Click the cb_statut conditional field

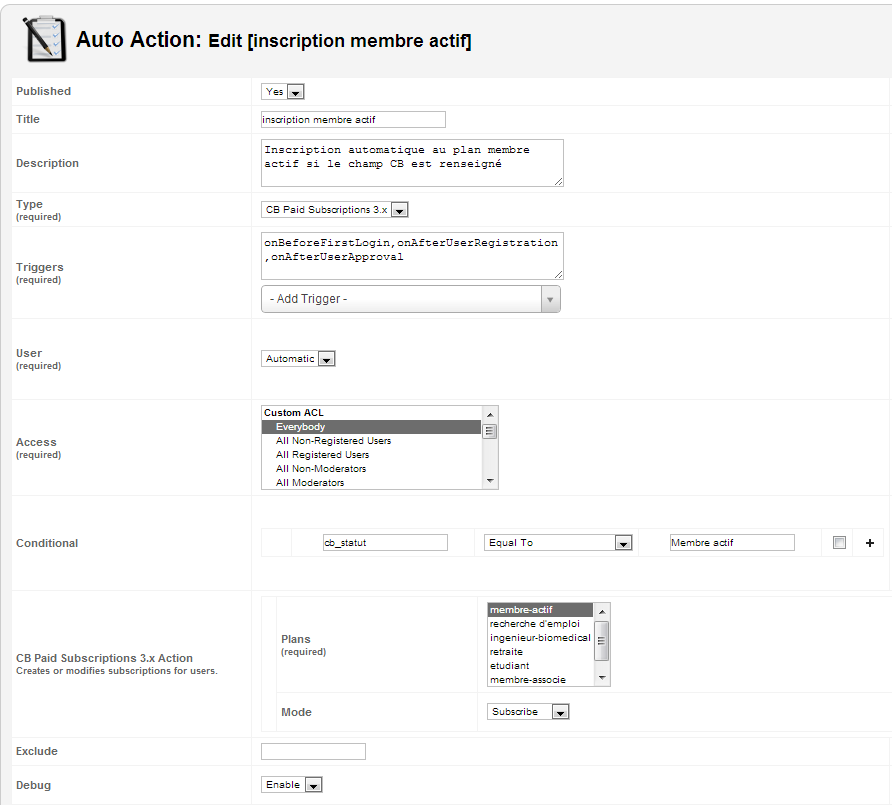click(x=385, y=543)
